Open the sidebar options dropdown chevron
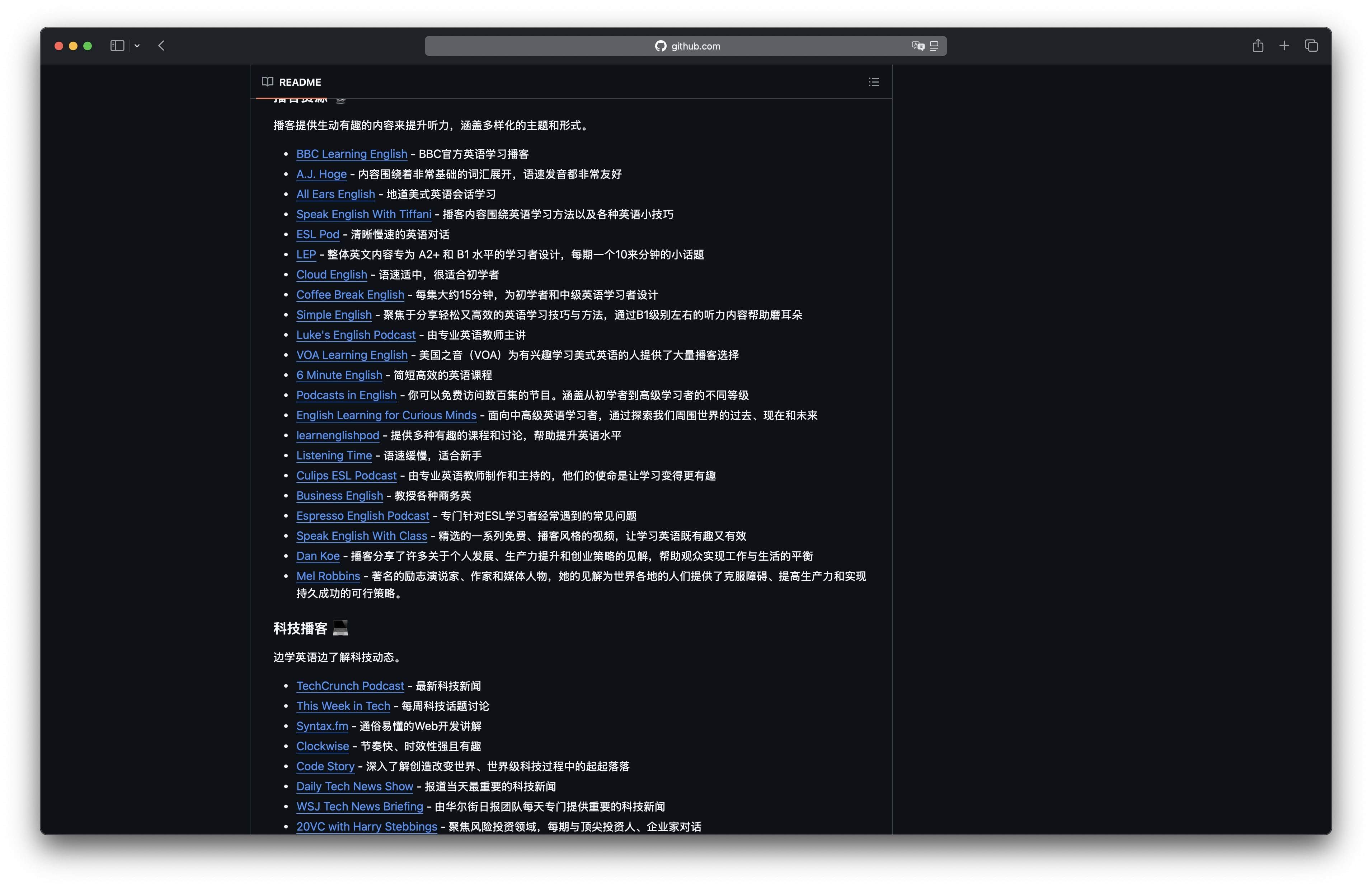This screenshot has height=888, width=1372. point(137,46)
